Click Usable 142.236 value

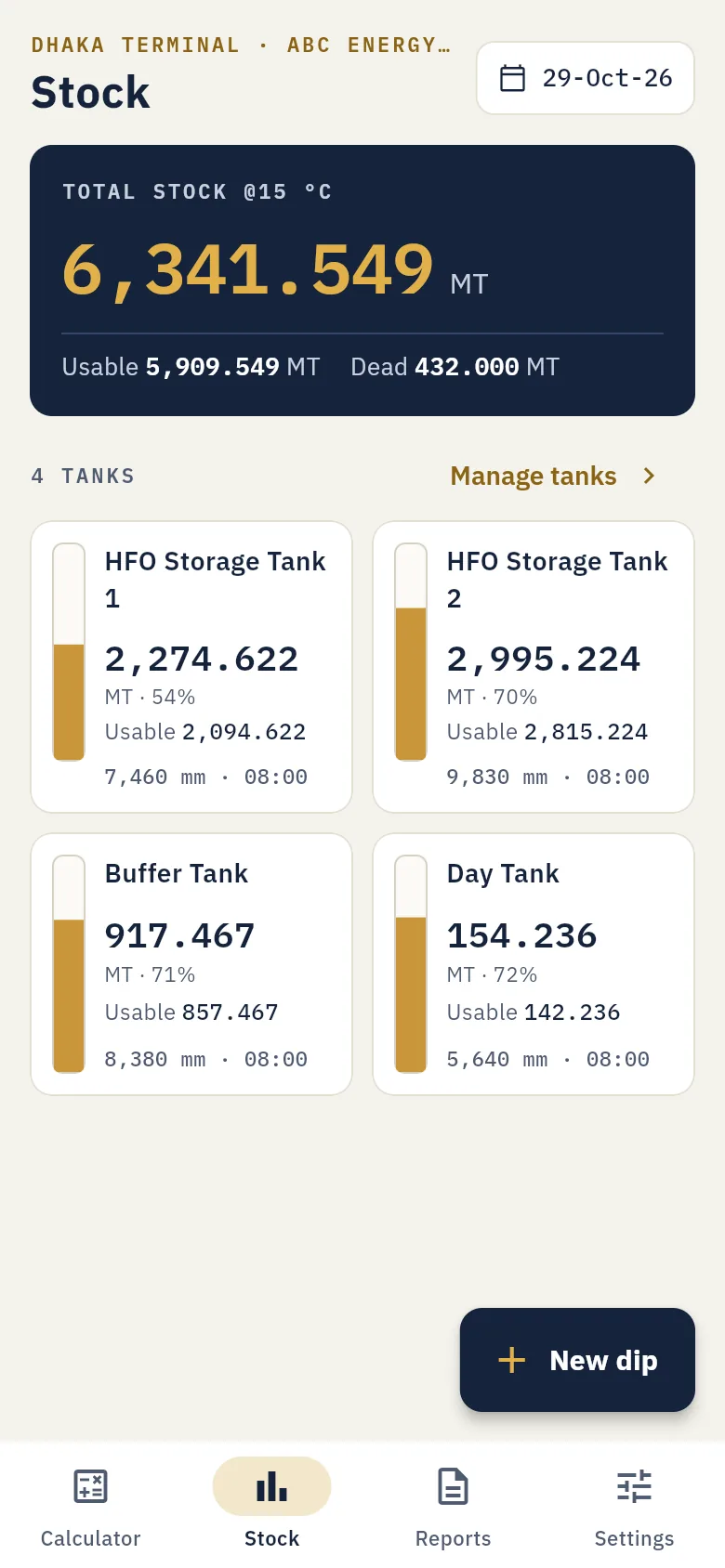(x=534, y=1013)
